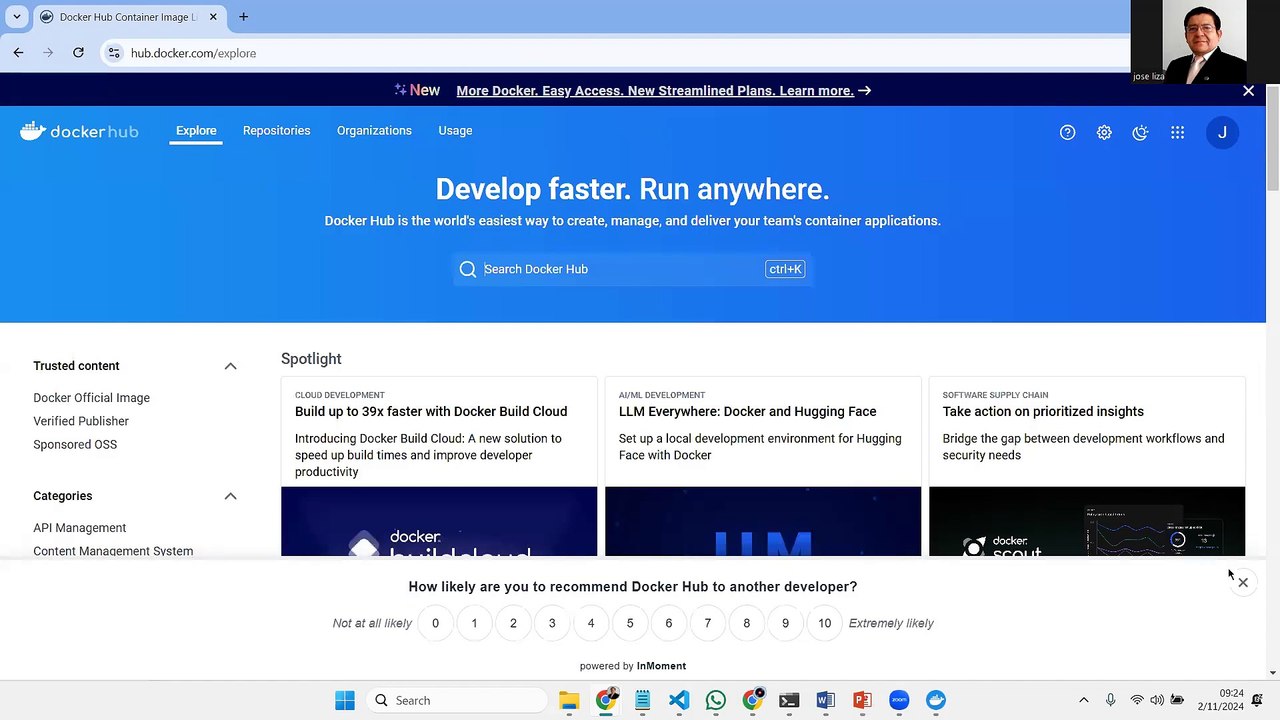Select rating 2 in the survey
The image size is (1280, 720).
tap(513, 623)
